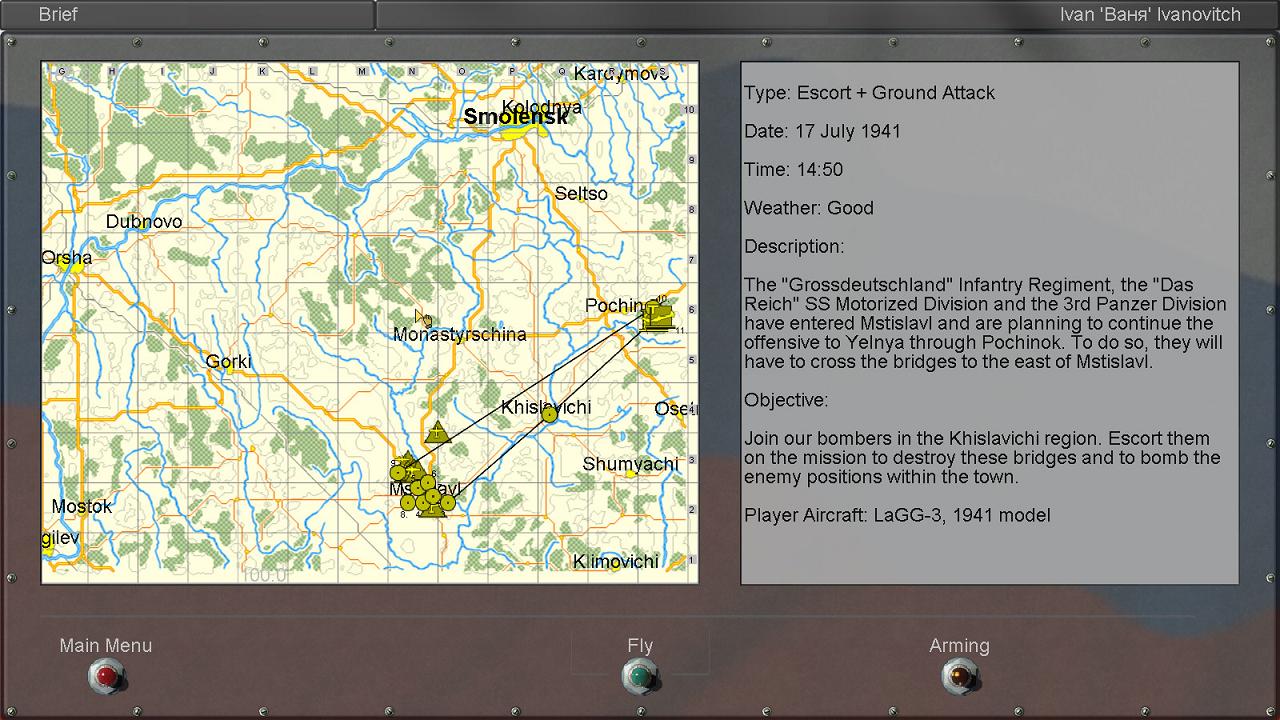Click the Smolensk city label on the map
The width and height of the screenshot is (1280, 720).
(x=515, y=117)
